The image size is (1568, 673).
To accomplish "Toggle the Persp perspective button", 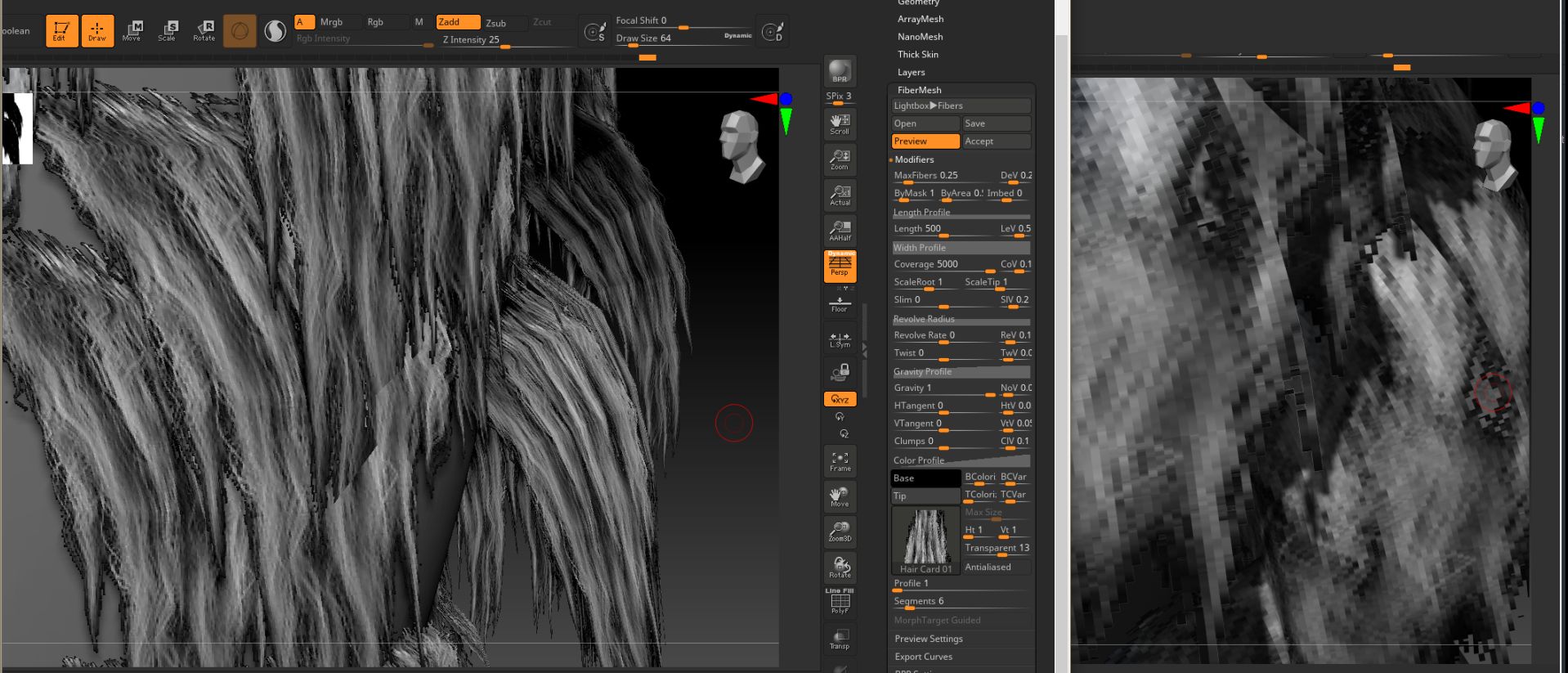I will pos(840,266).
